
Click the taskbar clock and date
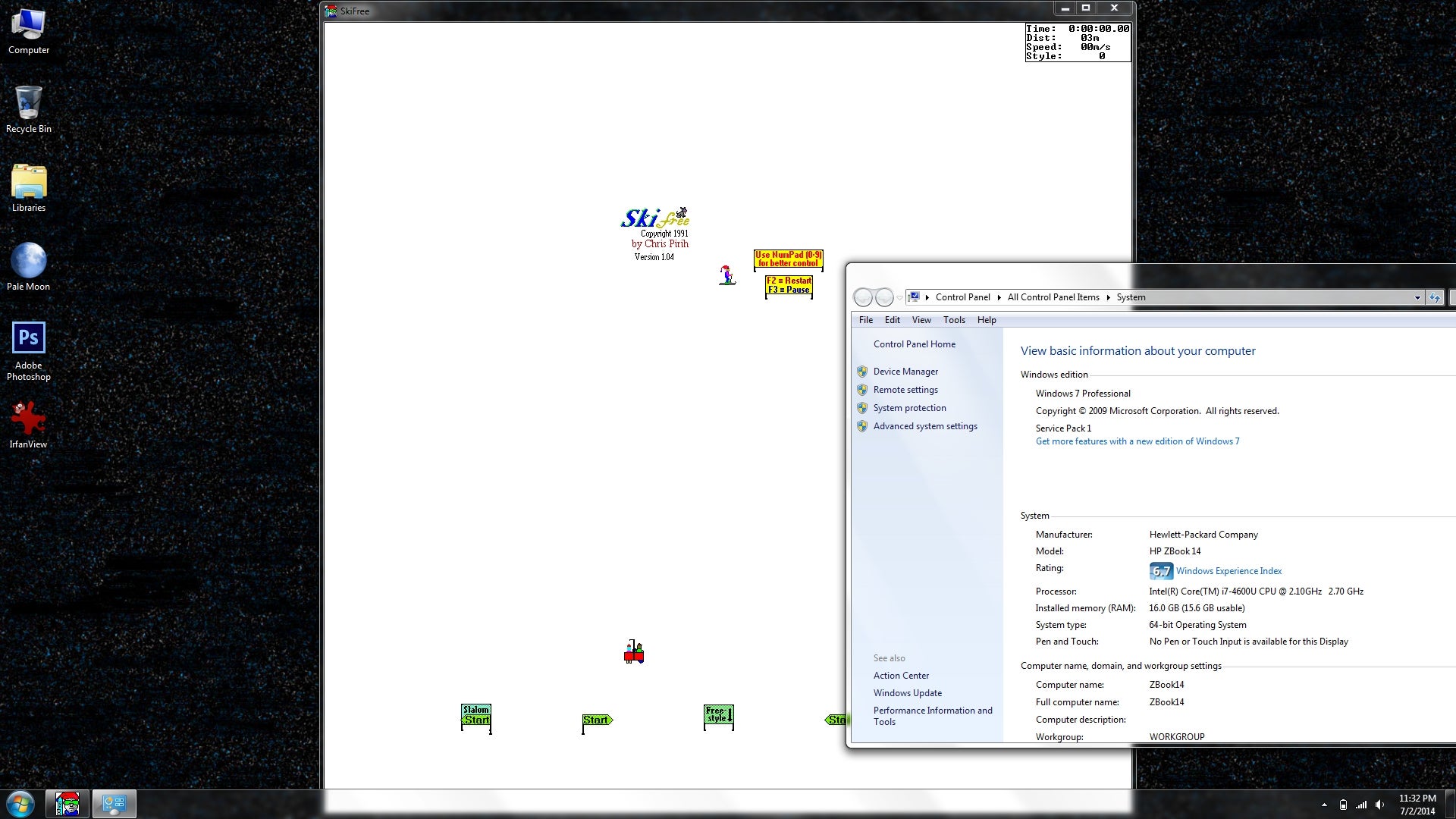(x=1417, y=805)
